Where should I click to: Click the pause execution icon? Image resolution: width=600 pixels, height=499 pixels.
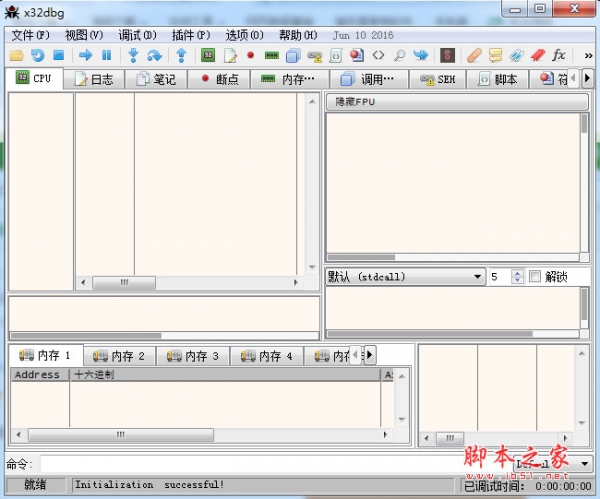click(x=106, y=55)
